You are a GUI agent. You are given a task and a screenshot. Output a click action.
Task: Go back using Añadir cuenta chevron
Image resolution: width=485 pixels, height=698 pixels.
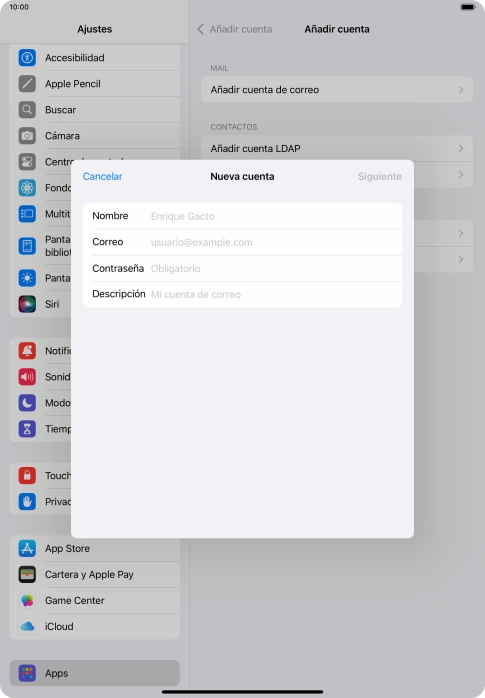tap(201, 29)
